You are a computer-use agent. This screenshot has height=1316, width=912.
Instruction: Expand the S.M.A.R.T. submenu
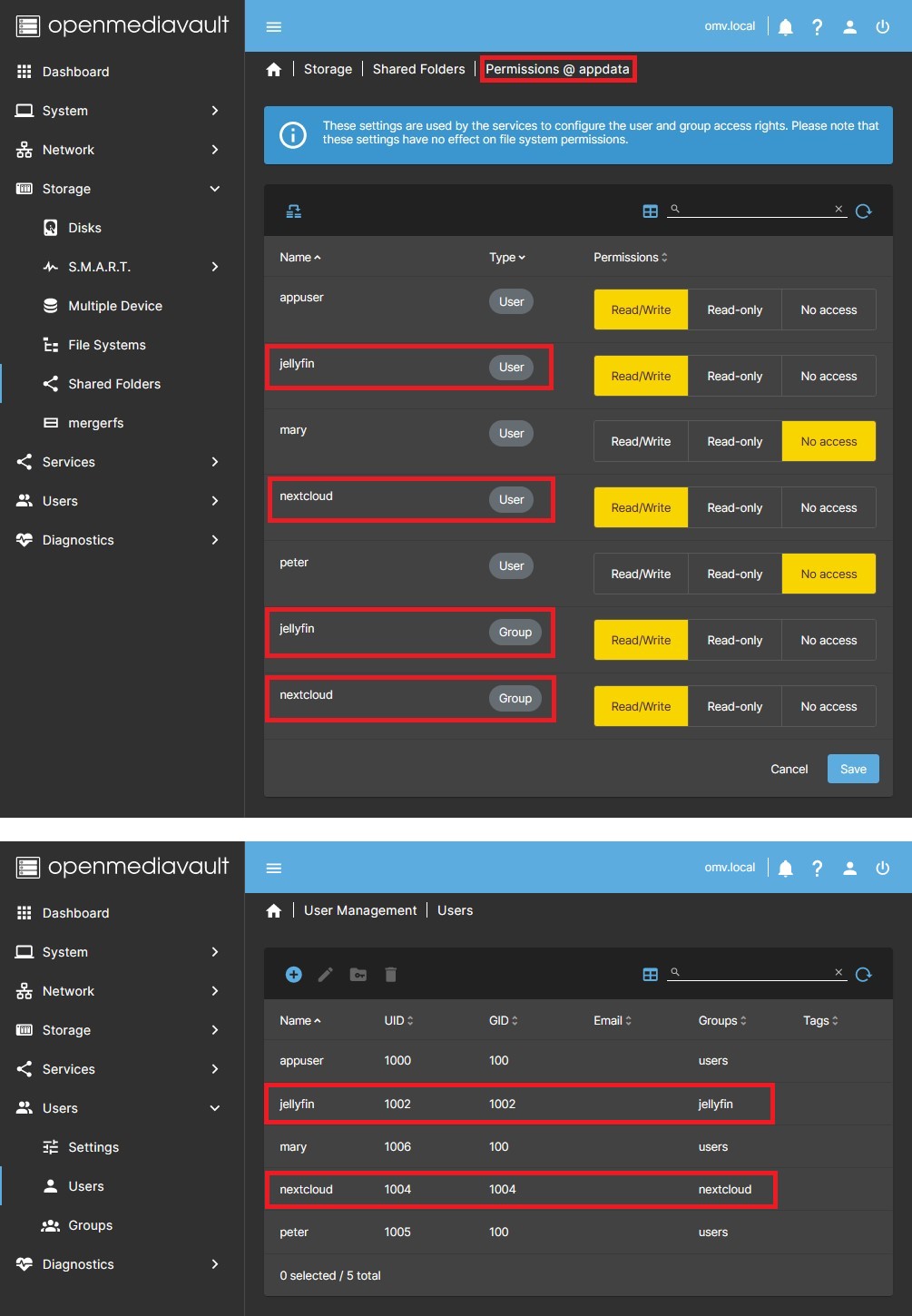214,267
